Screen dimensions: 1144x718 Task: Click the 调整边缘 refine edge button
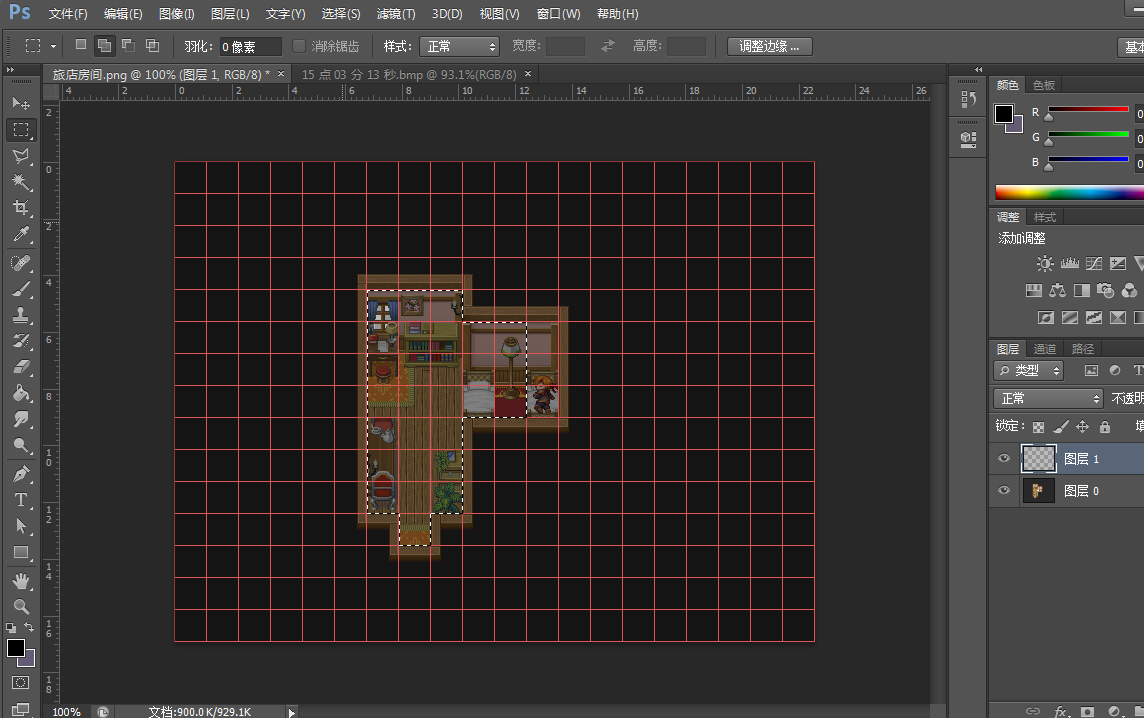point(770,47)
